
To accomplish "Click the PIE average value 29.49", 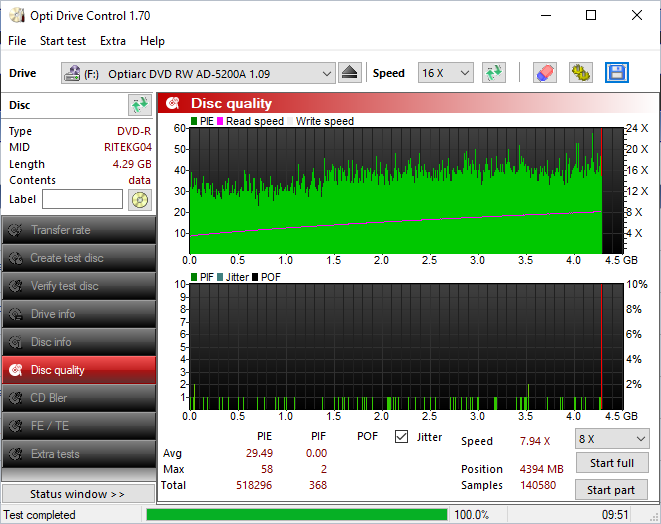I will pyautogui.click(x=259, y=453).
